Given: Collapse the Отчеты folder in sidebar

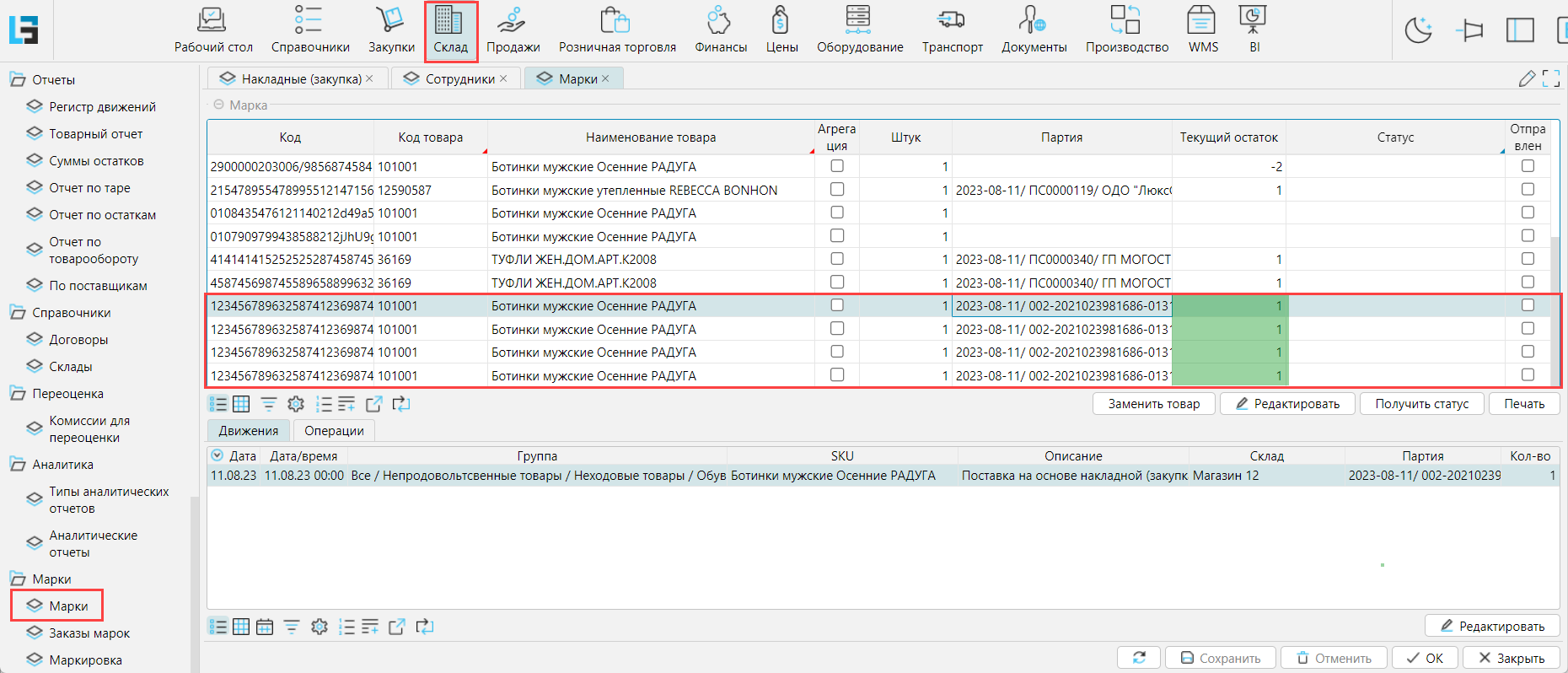Looking at the screenshot, I should [18, 80].
